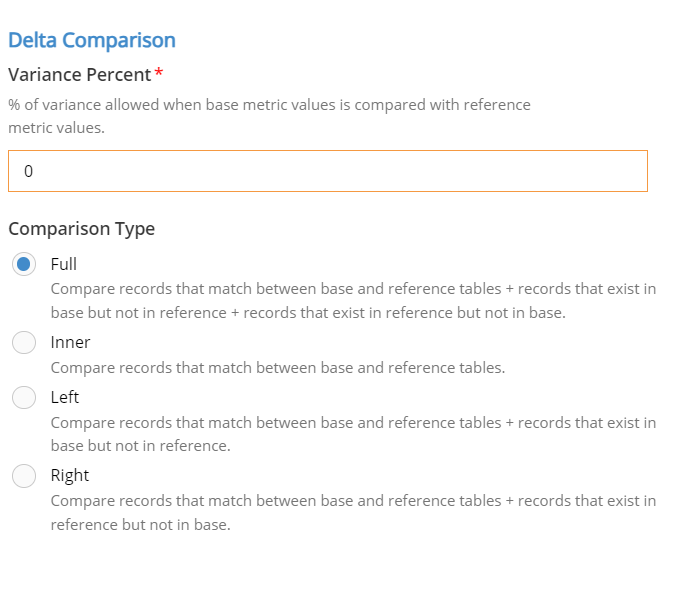The height and width of the screenshot is (612, 687).
Task: Place cursor on the 0 value
Action: click(28, 171)
